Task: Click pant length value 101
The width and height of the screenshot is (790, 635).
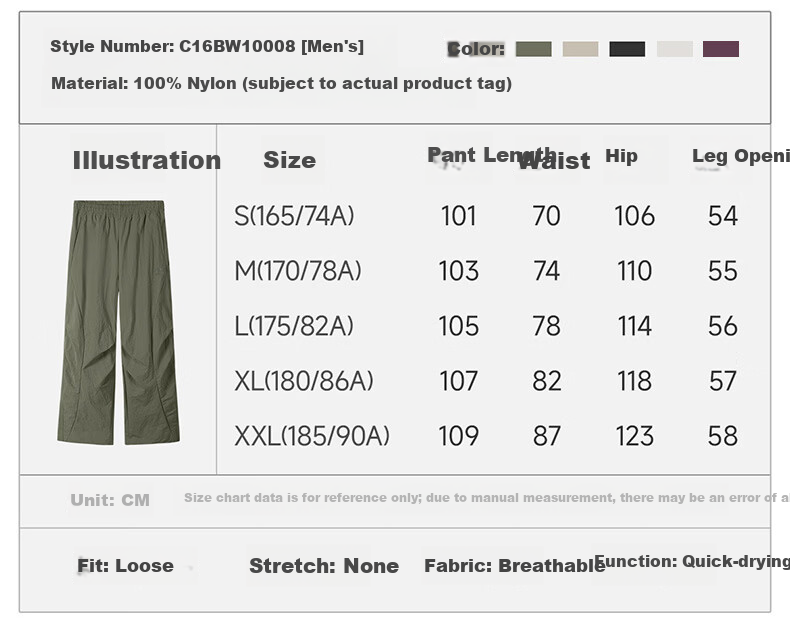Action: 458,216
